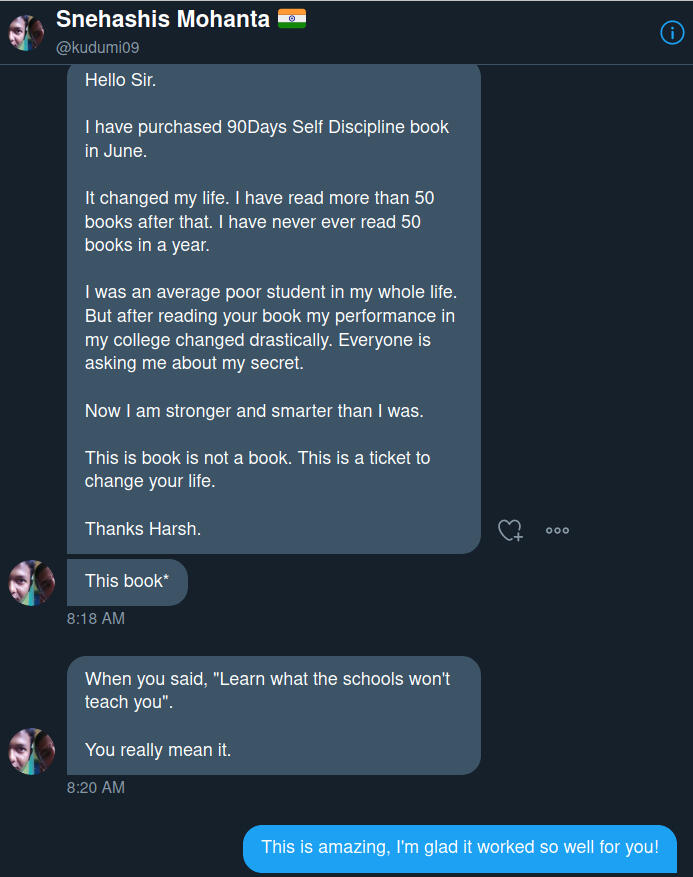The height and width of the screenshot is (877, 693).
Task: Click the "Learn what the schools won't teach" message
Action: pos(267,690)
